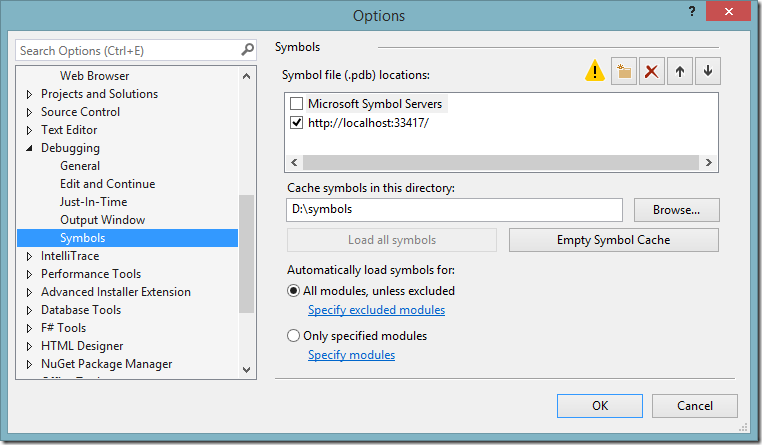Enable Microsoft Symbol Servers checkbox
The height and width of the screenshot is (445, 762).
point(296,104)
